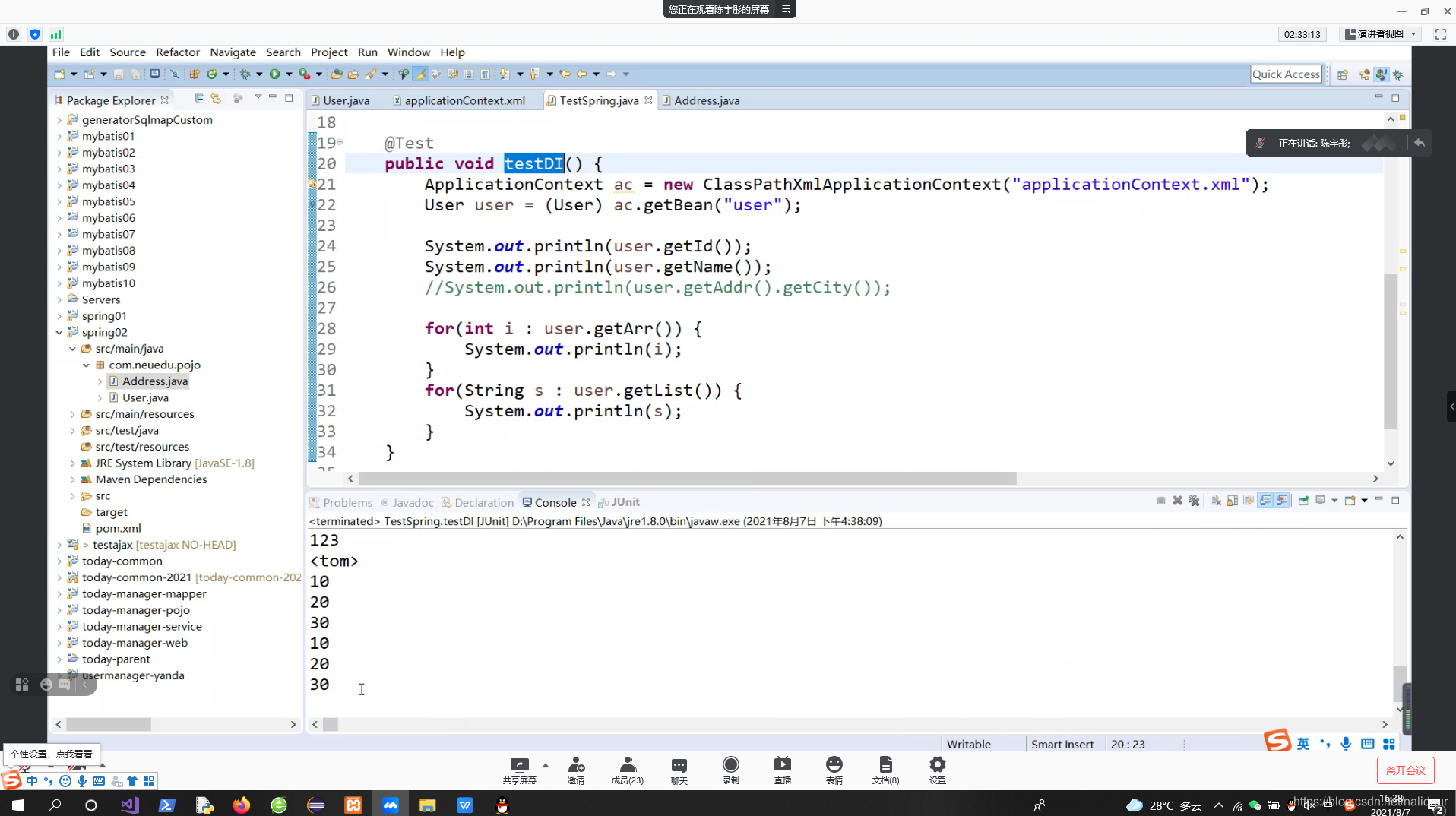Screen dimensions: 1456x816
Task: Toggle Link with Editor in Package Explorer
Action: tap(216, 99)
